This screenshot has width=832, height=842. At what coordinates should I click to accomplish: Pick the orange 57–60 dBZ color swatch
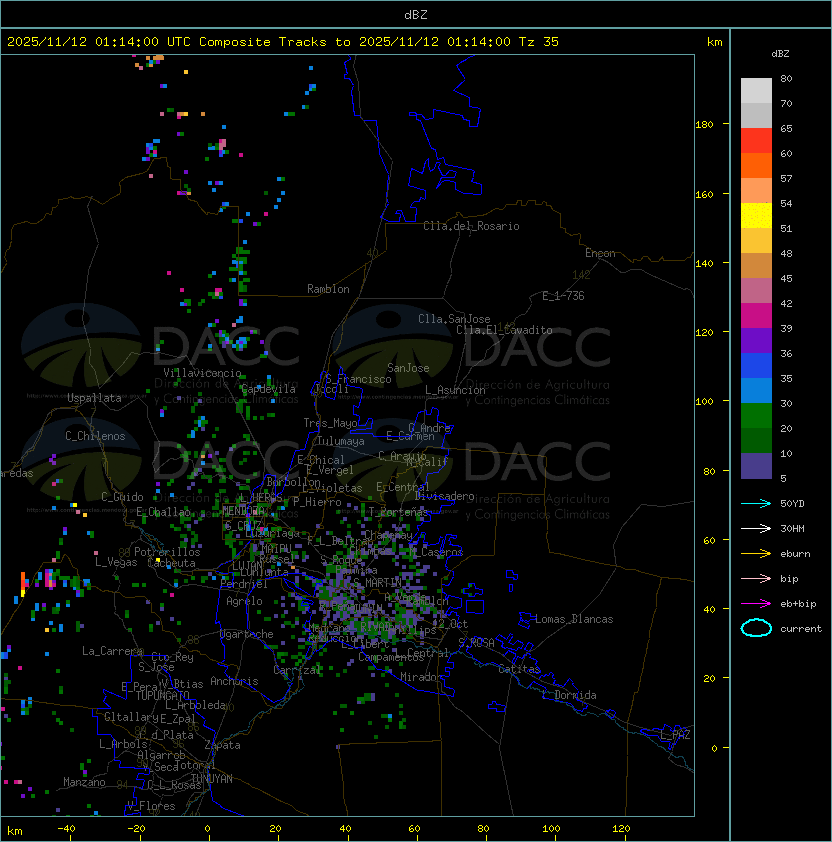tap(756, 165)
